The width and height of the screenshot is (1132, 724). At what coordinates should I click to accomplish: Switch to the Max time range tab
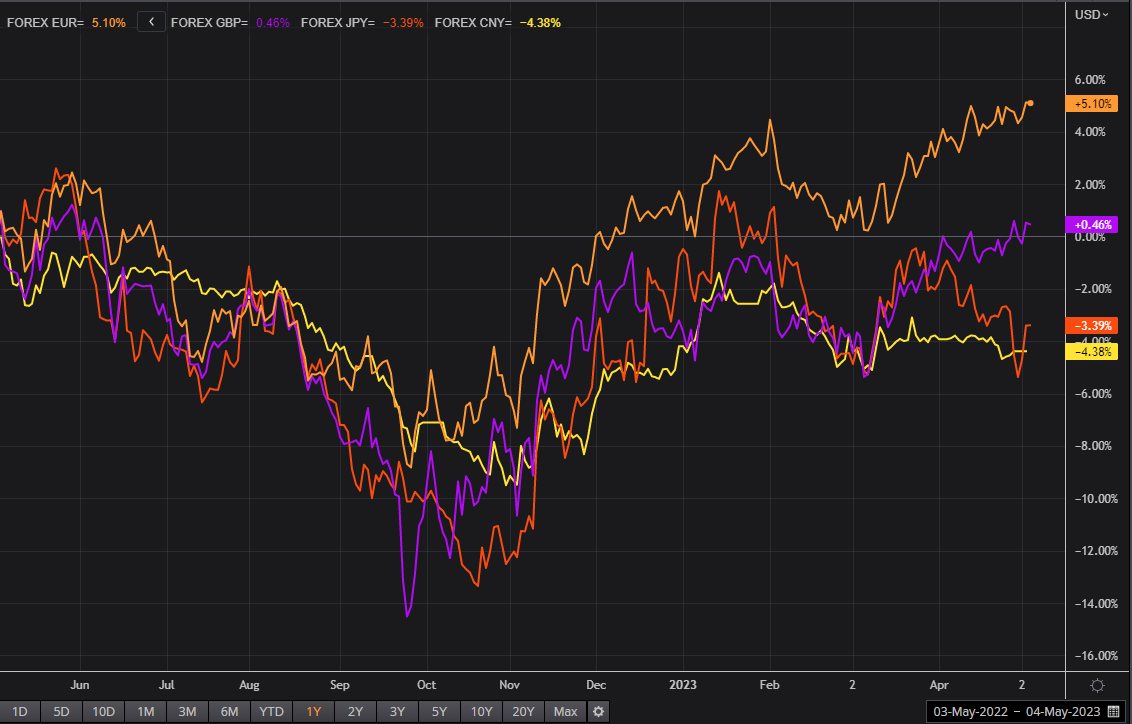click(x=564, y=711)
